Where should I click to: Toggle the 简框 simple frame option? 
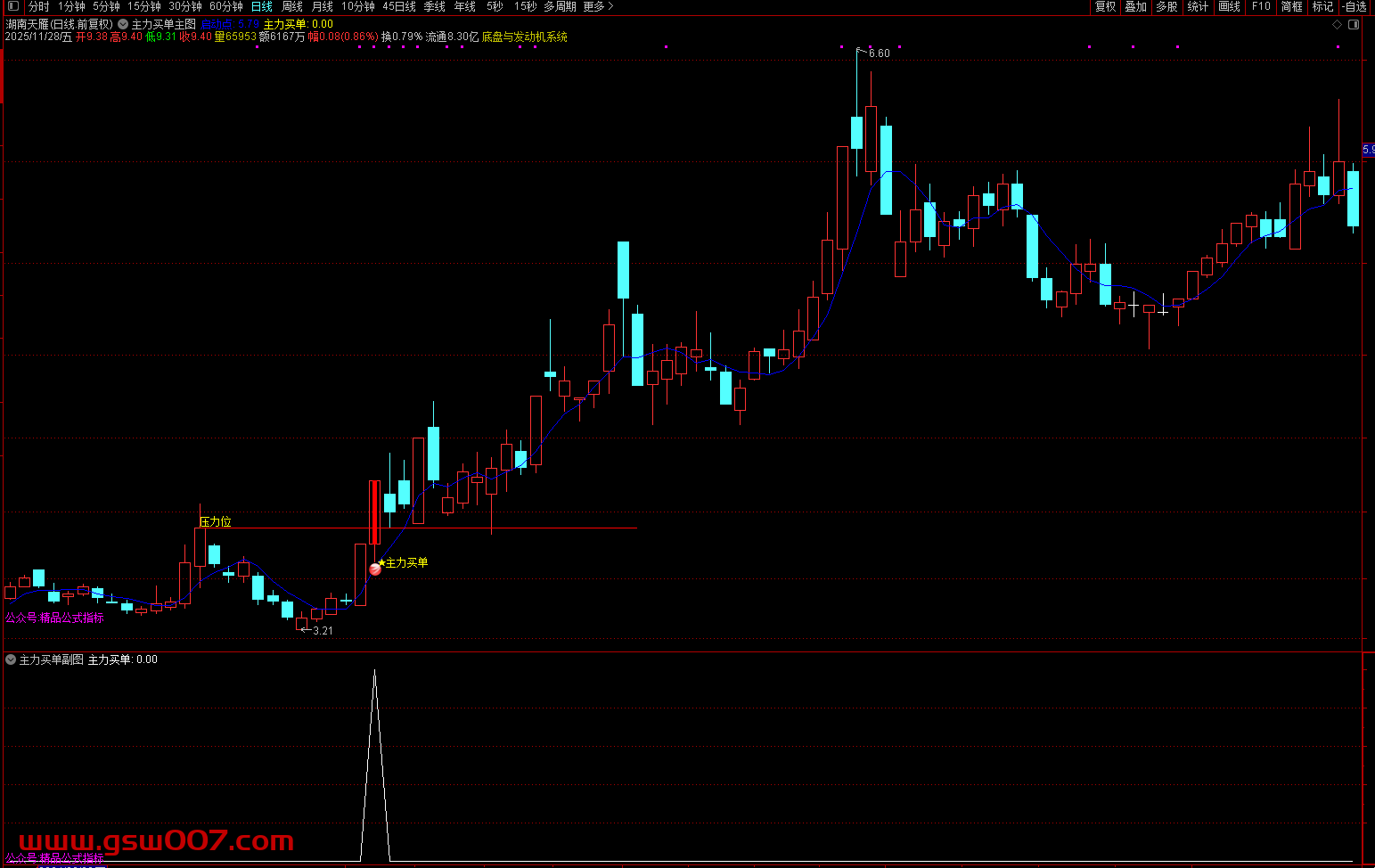pyautogui.click(x=1291, y=6)
